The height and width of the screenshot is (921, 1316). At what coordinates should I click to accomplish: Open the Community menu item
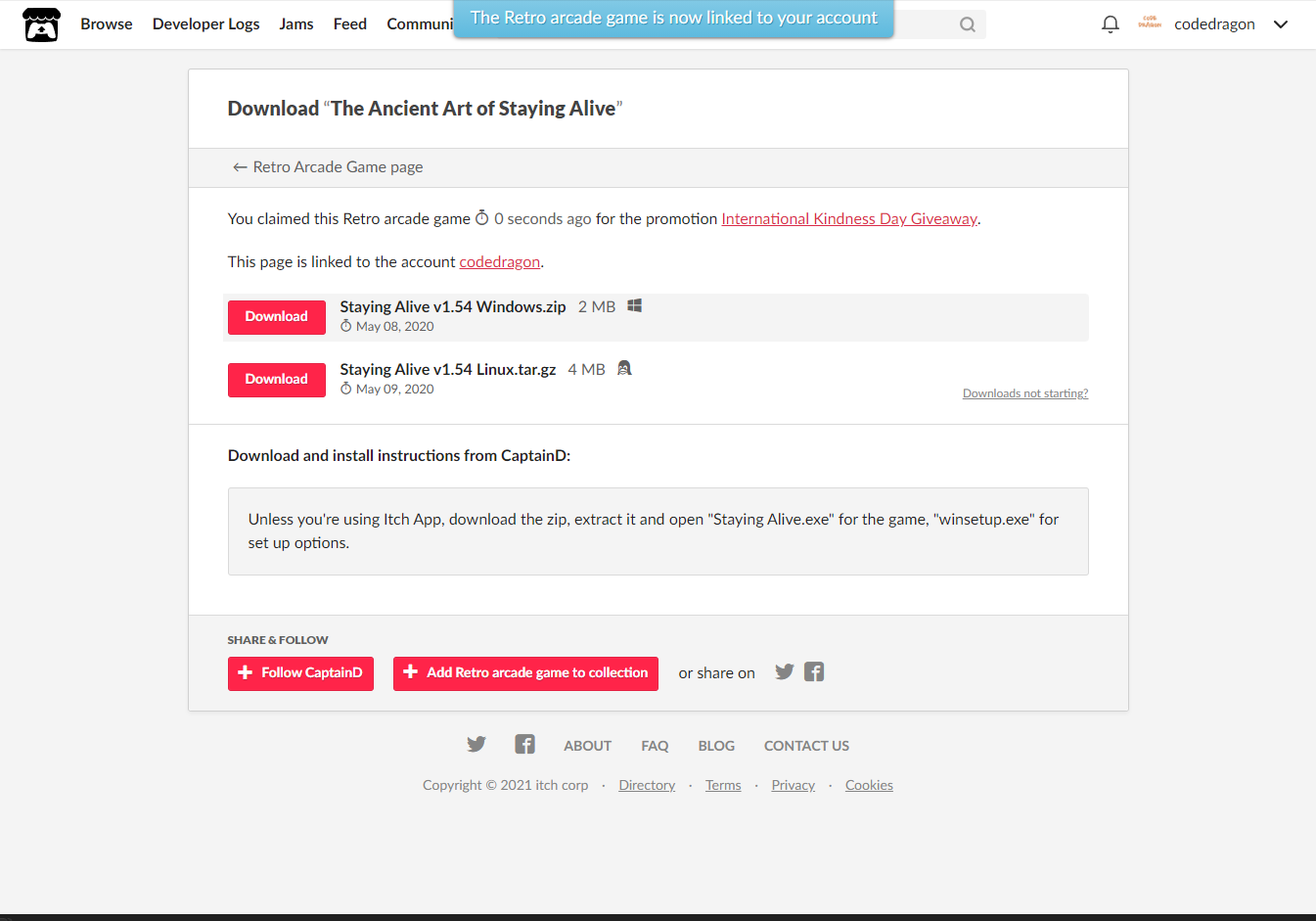point(420,23)
